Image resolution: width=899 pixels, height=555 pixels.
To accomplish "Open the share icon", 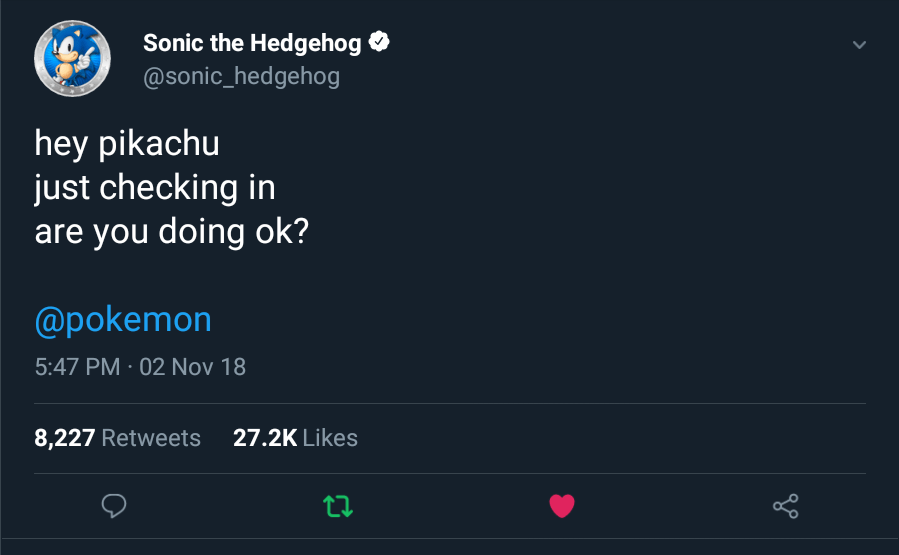I will click(x=786, y=507).
